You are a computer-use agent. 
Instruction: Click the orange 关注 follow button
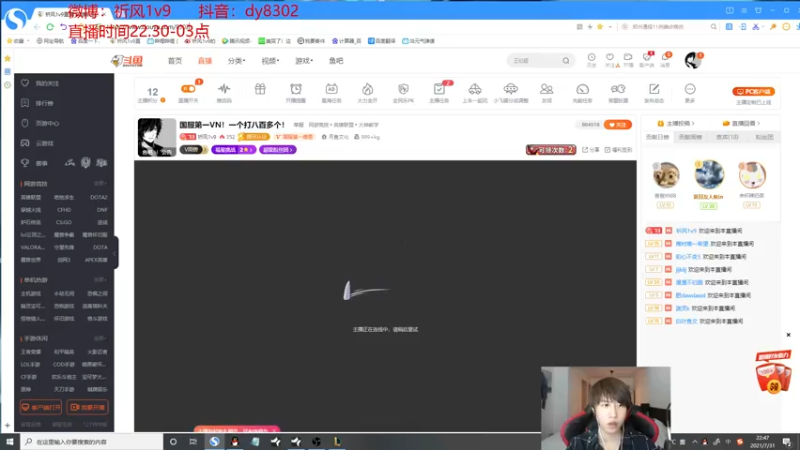pyautogui.click(x=617, y=124)
